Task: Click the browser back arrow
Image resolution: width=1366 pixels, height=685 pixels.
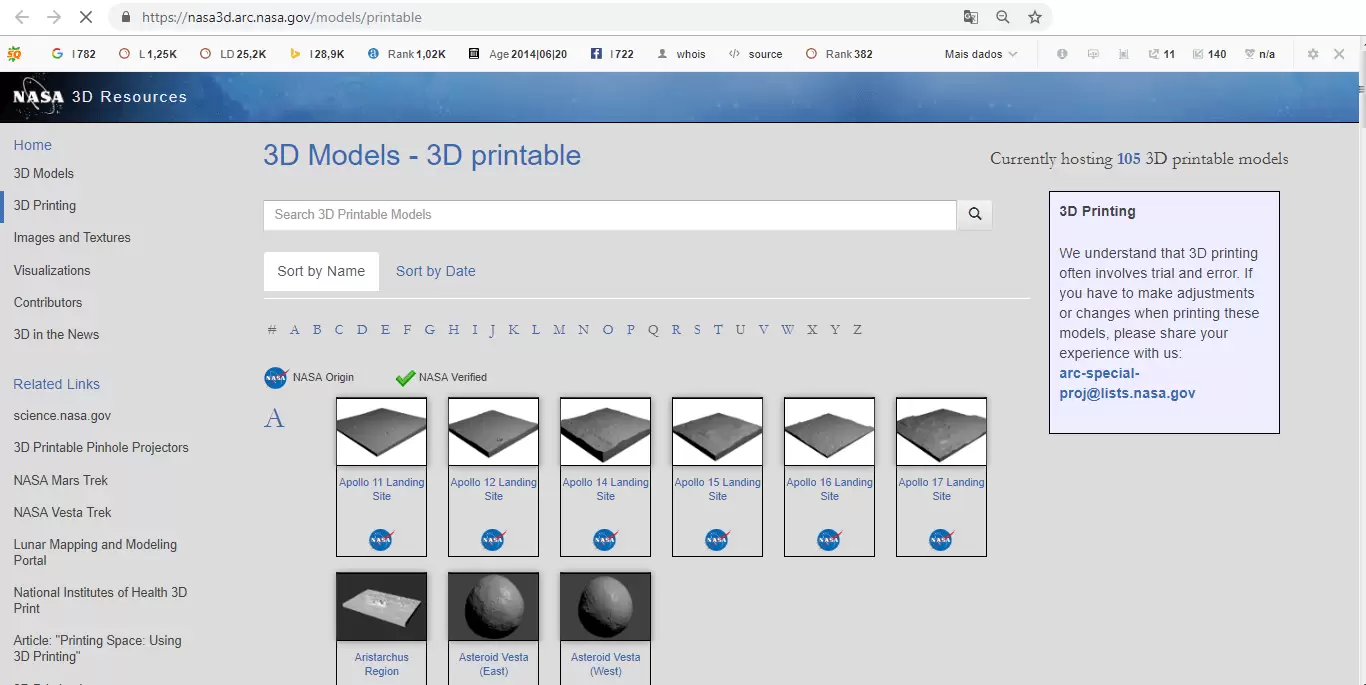Action: [22, 17]
